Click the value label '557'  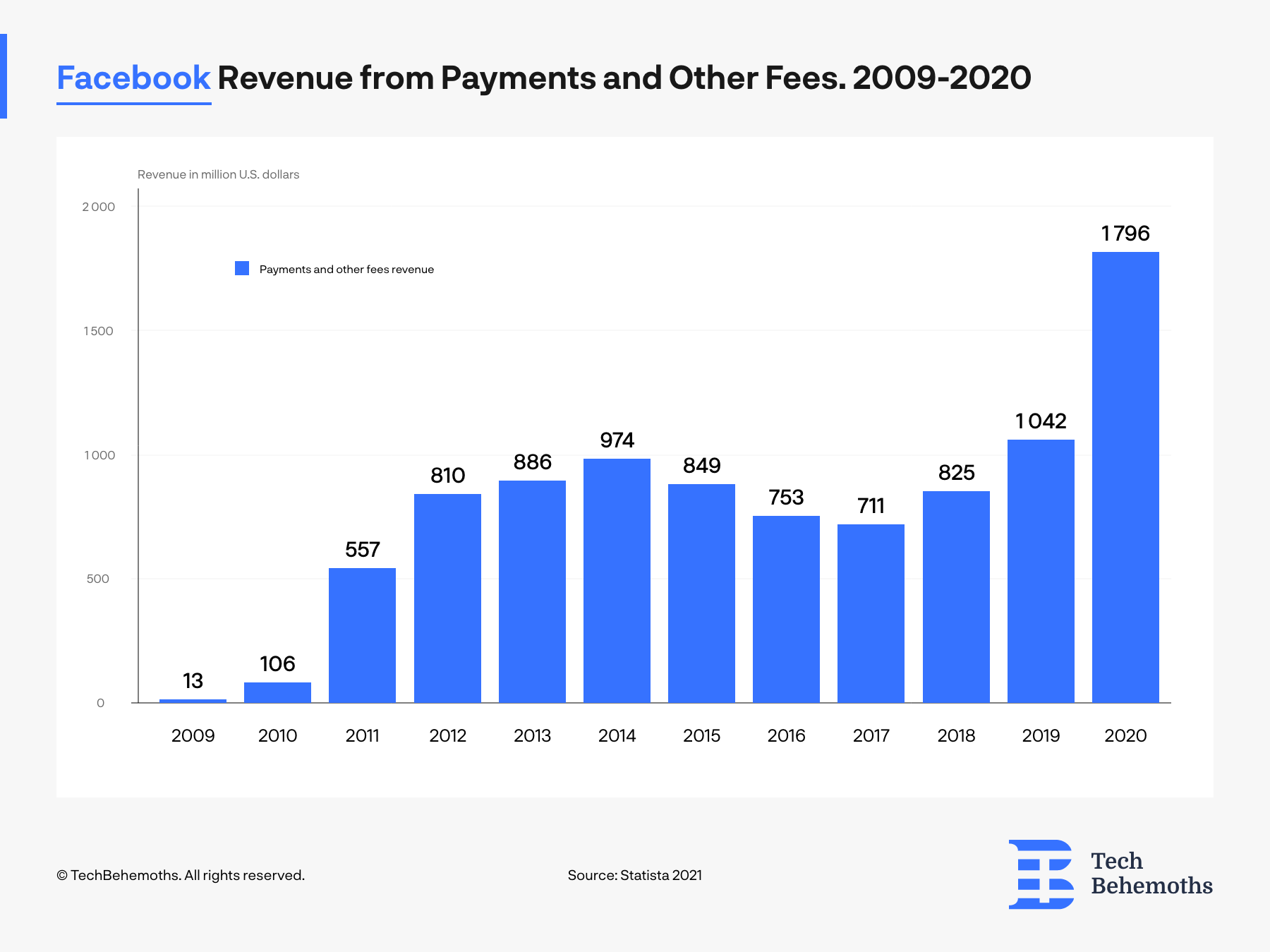point(362,550)
